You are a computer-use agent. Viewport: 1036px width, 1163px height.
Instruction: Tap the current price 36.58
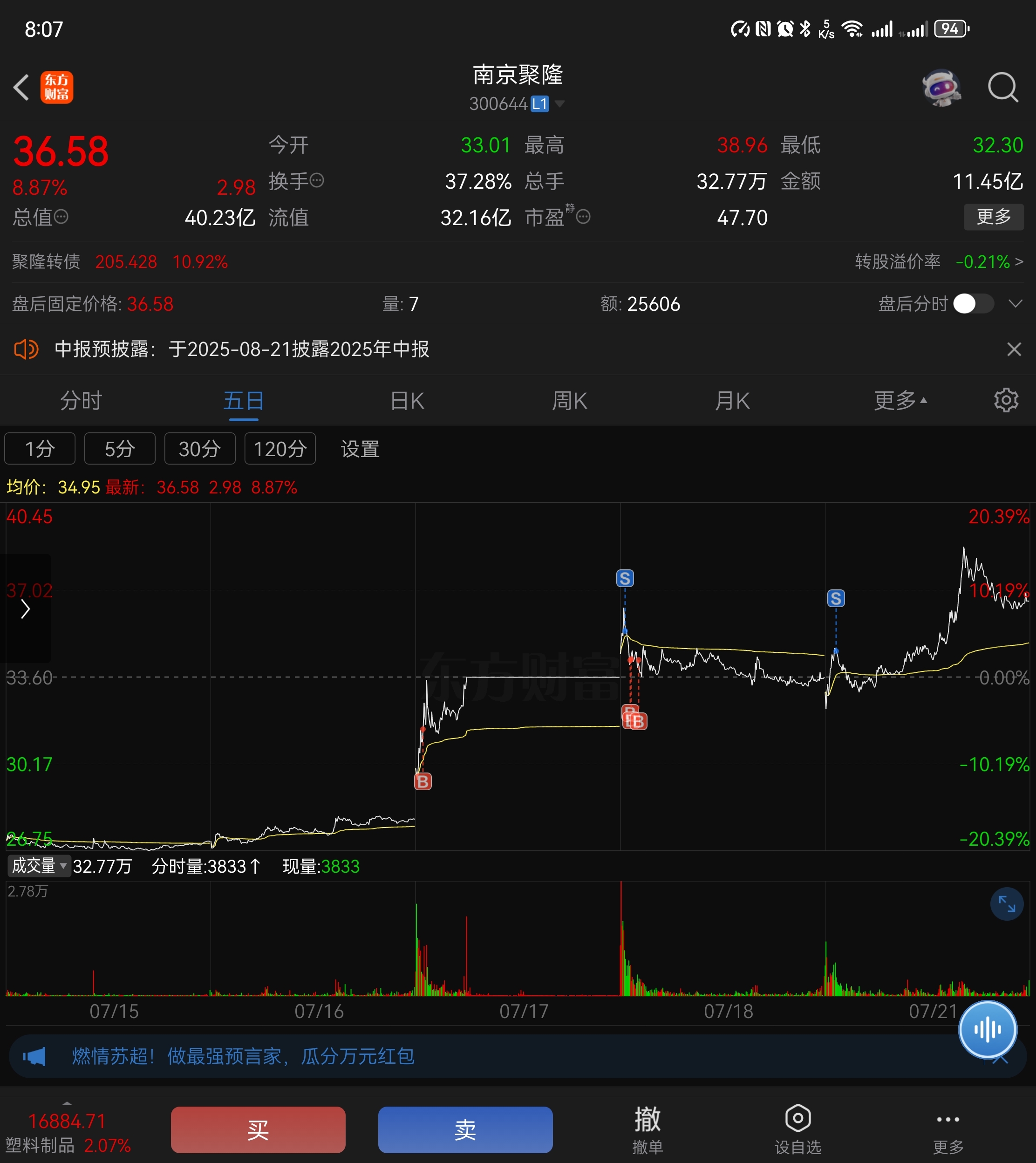tap(61, 151)
